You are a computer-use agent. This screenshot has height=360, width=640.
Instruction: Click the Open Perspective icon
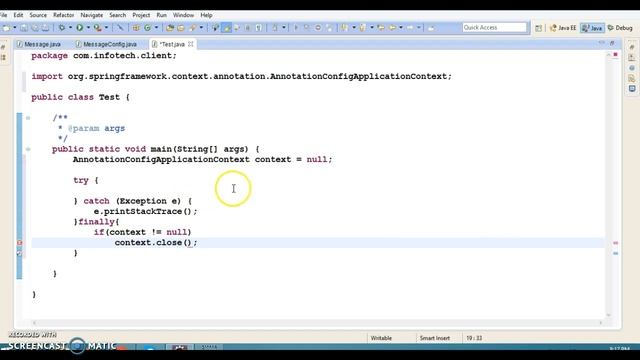pos(539,28)
